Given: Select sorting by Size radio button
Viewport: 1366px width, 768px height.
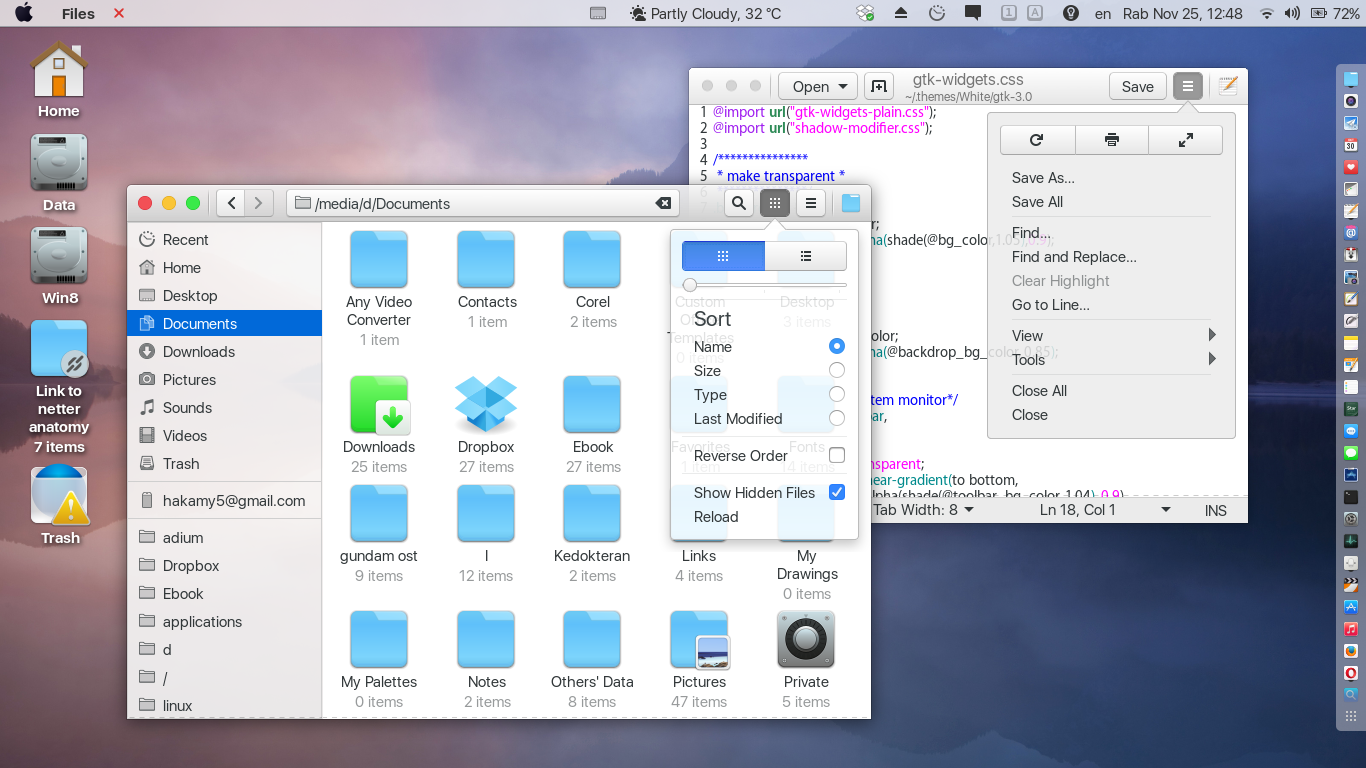Looking at the screenshot, I should click(x=837, y=370).
